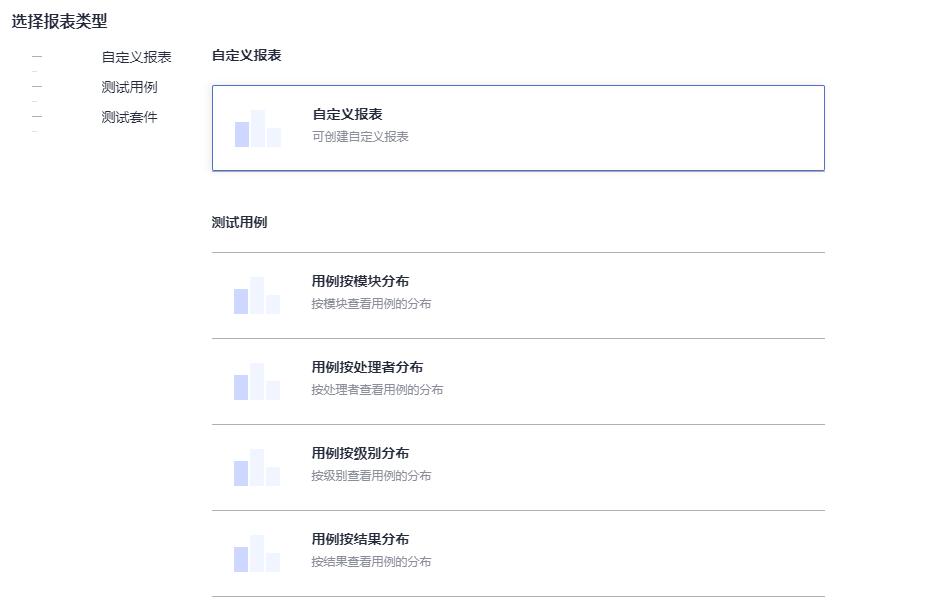Choose the 用例按模块分布 report title

tap(360, 281)
